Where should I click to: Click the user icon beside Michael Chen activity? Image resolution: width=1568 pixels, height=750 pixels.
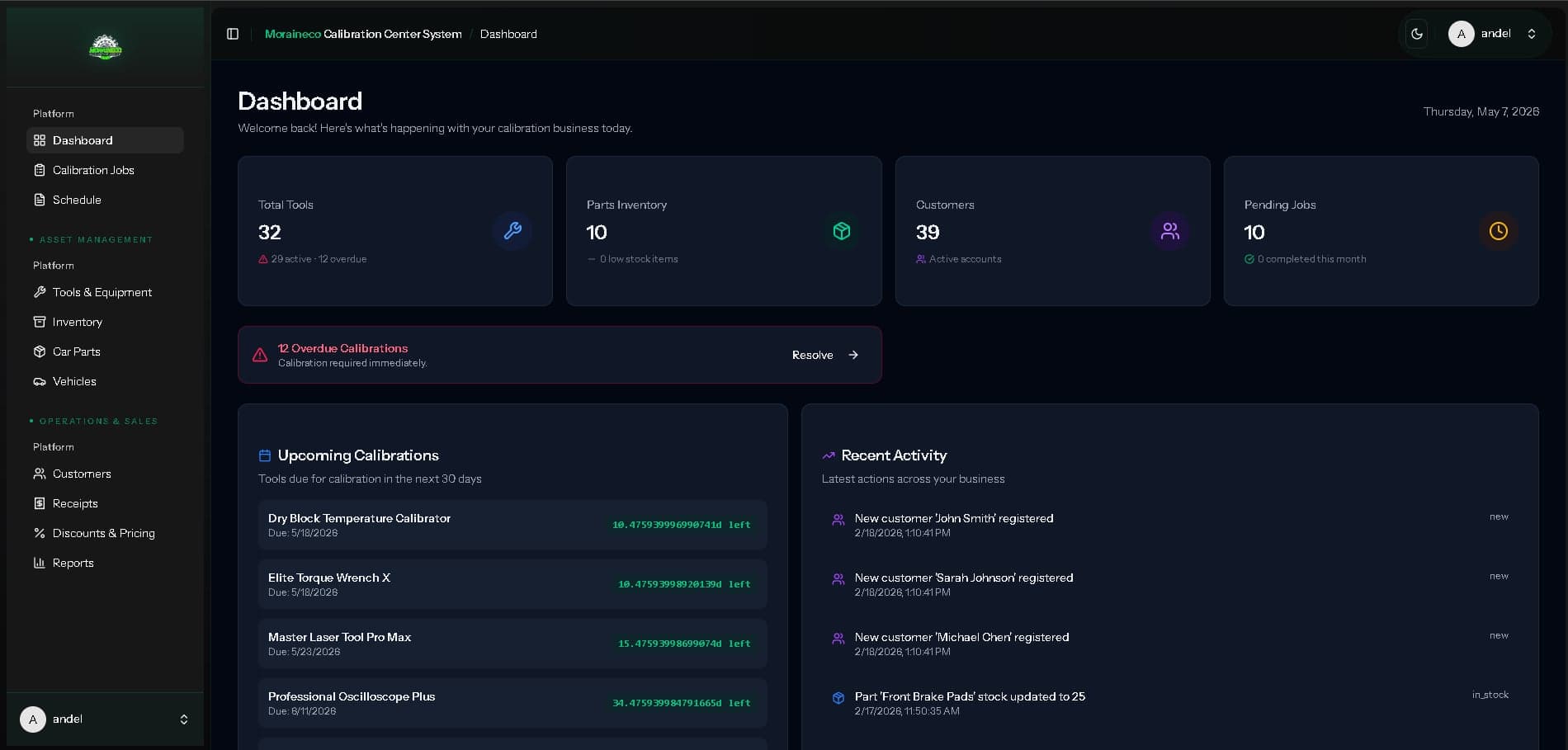838,639
